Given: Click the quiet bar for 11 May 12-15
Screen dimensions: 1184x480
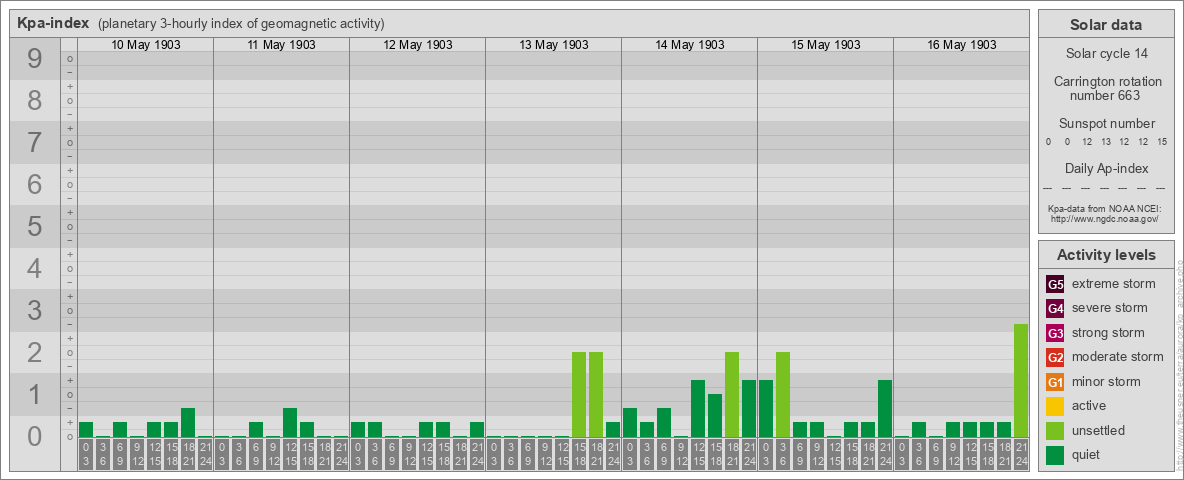Looking at the screenshot, I should pyautogui.click(x=290, y=423).
